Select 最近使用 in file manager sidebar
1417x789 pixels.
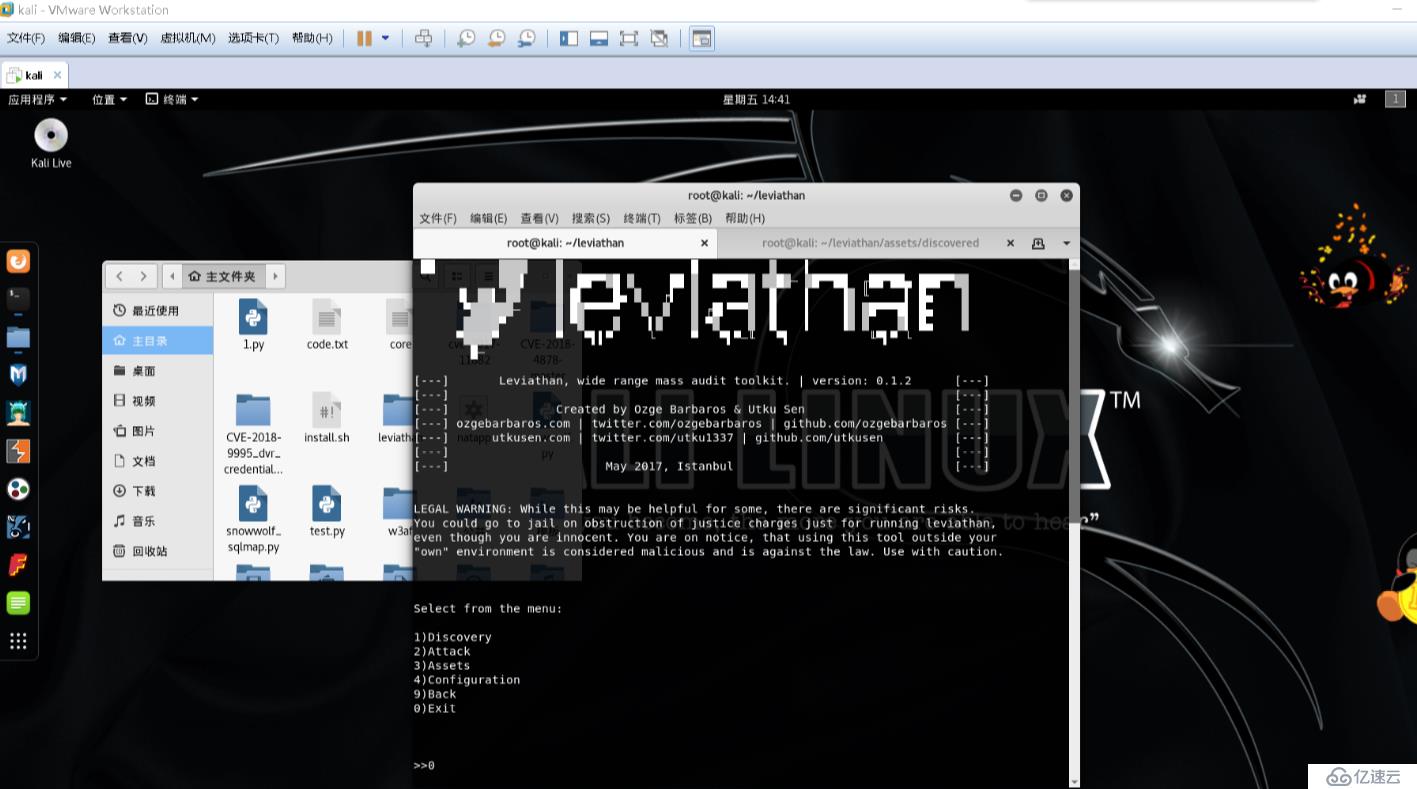158,310
